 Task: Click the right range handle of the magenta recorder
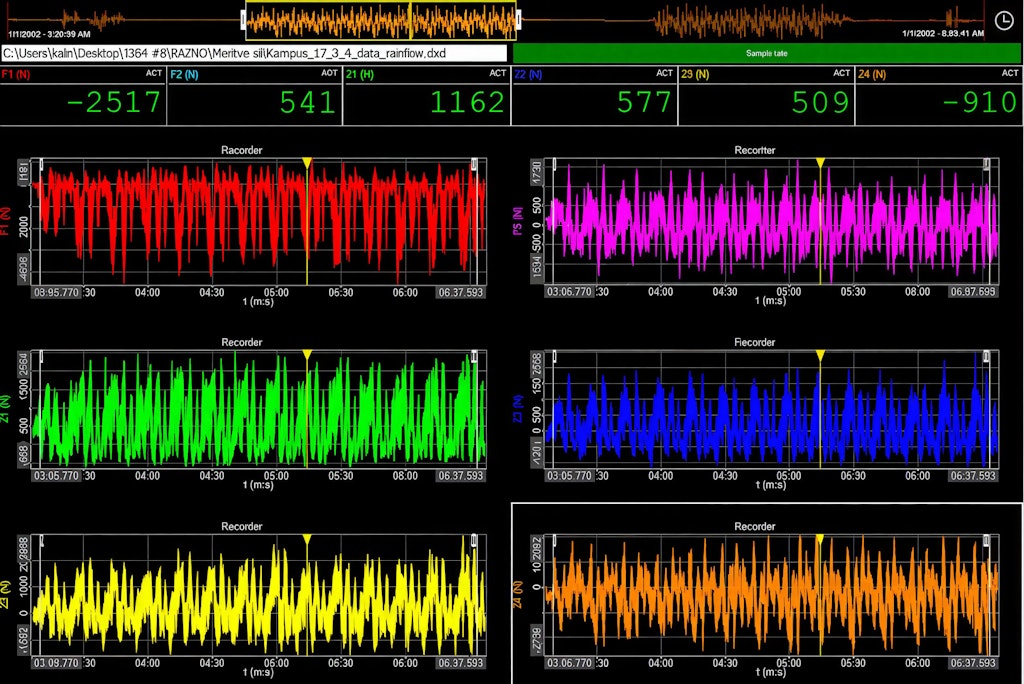[987, 164]
